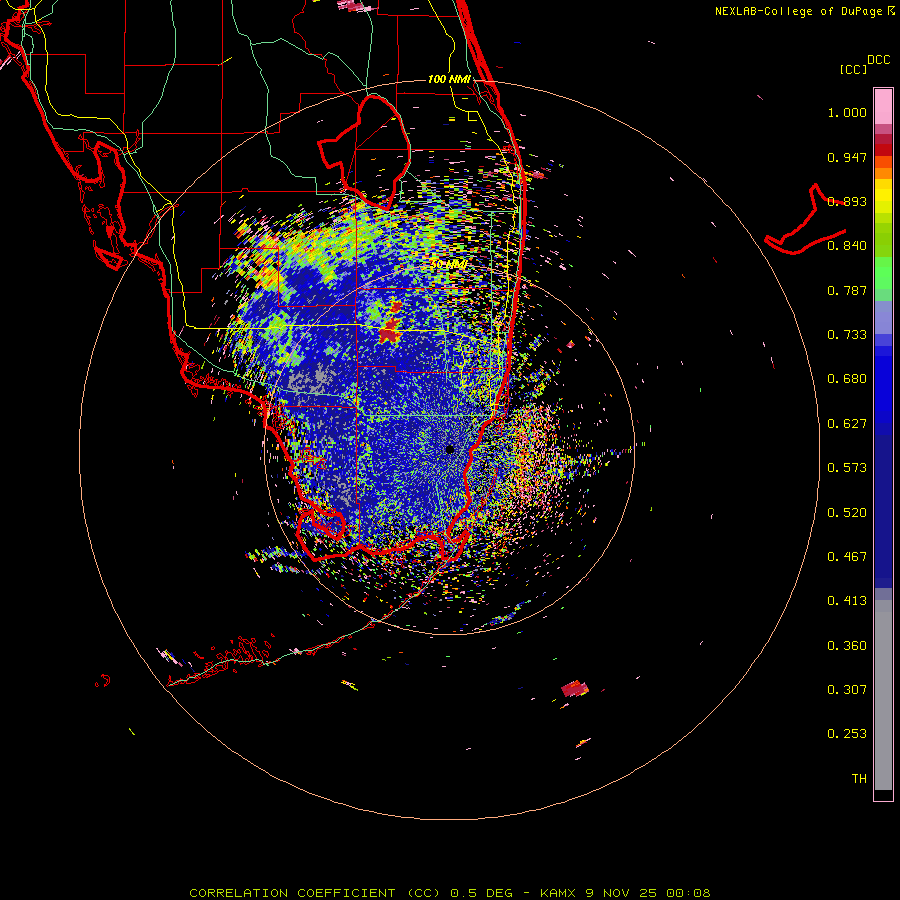Select the 0.360 scale value
900x900 pixels.
847,646
